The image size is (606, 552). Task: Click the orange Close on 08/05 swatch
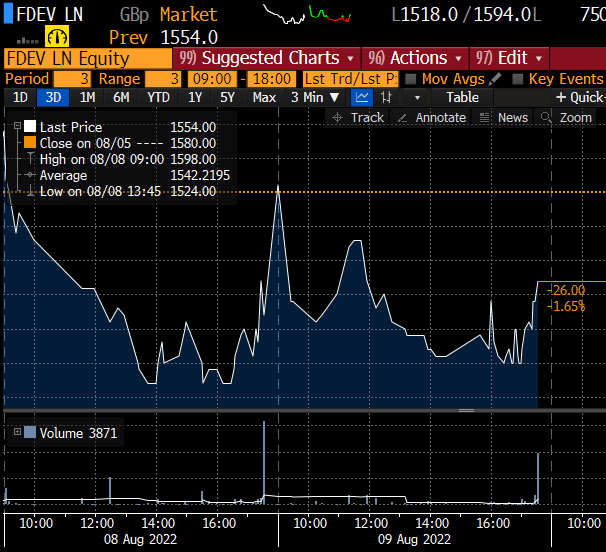pyautogui.click(x=30, y=142)
